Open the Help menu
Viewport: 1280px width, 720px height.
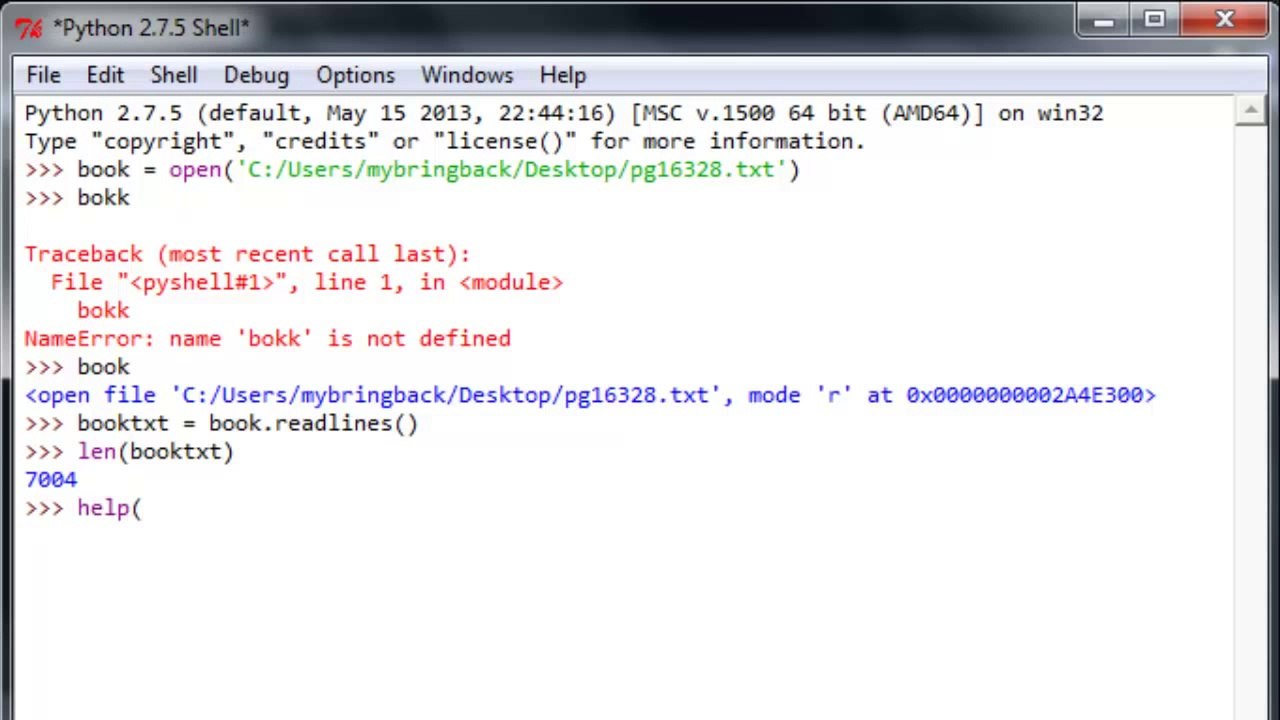[x=562, y=75]
